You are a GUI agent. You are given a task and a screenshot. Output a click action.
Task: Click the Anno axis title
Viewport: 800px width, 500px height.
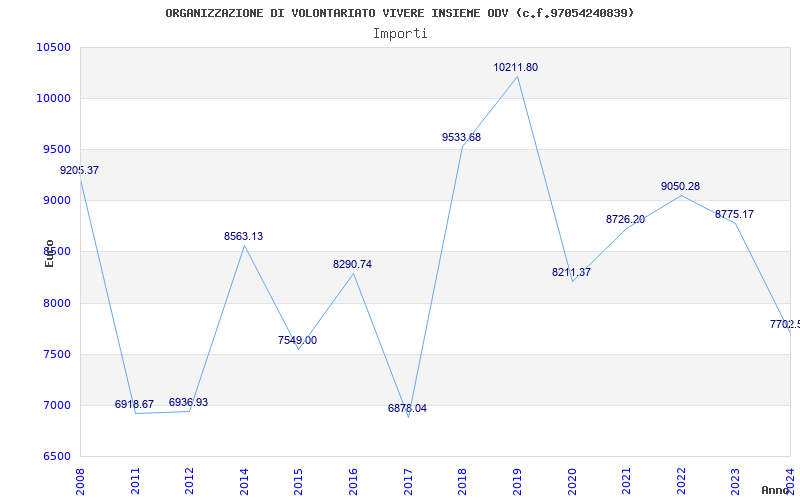[774, 490]
